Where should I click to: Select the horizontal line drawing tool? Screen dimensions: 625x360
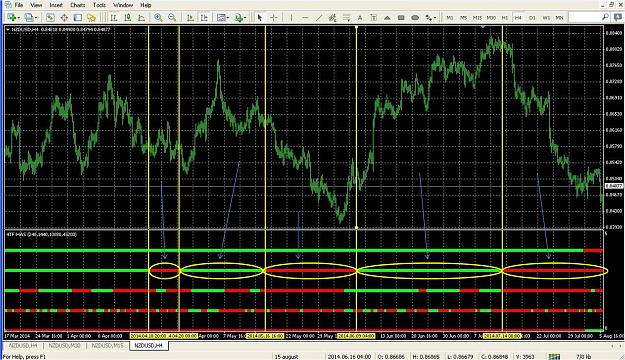[x=305, y=18]
